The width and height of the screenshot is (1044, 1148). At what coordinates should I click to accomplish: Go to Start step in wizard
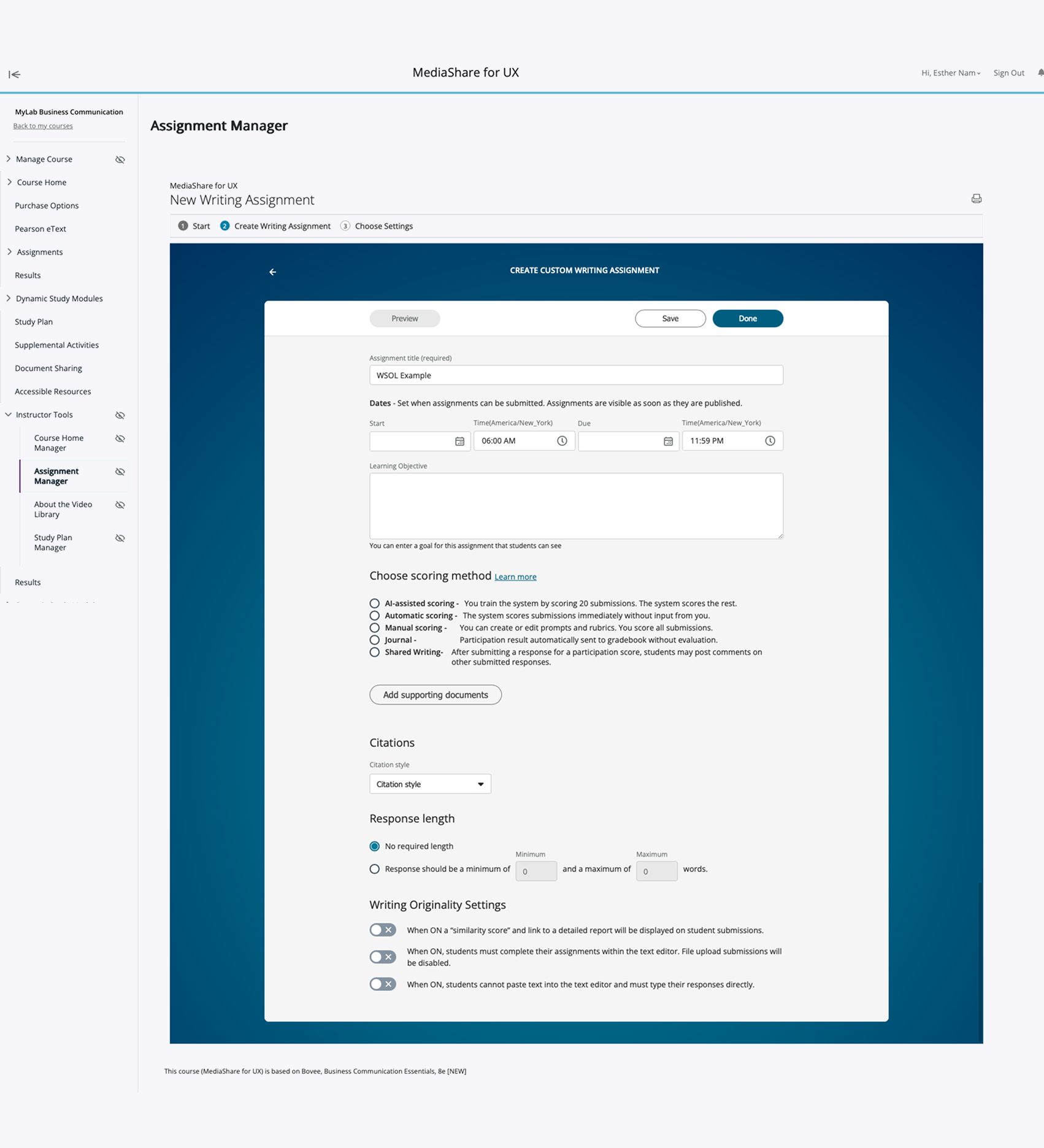click(194, 226)
